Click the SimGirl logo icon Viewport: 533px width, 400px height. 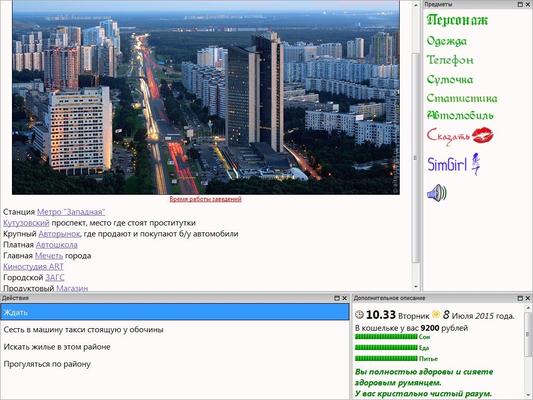pos(453,164)
